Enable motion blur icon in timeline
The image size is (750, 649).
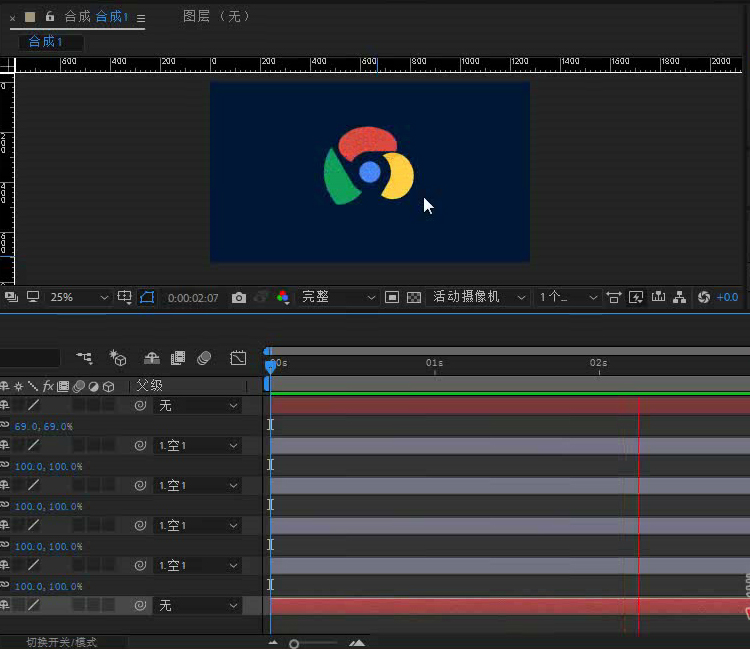(x=204, y=358)
